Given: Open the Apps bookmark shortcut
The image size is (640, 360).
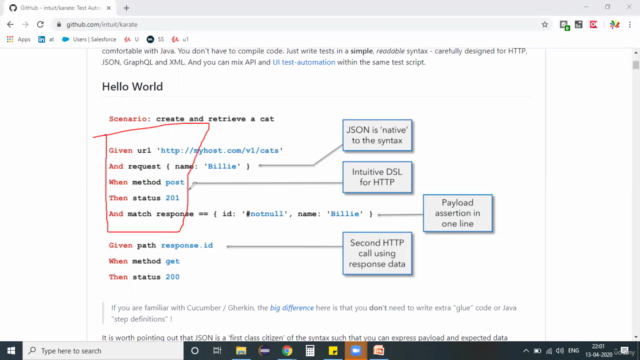Looking at the screenshot, I should [18, 39].
